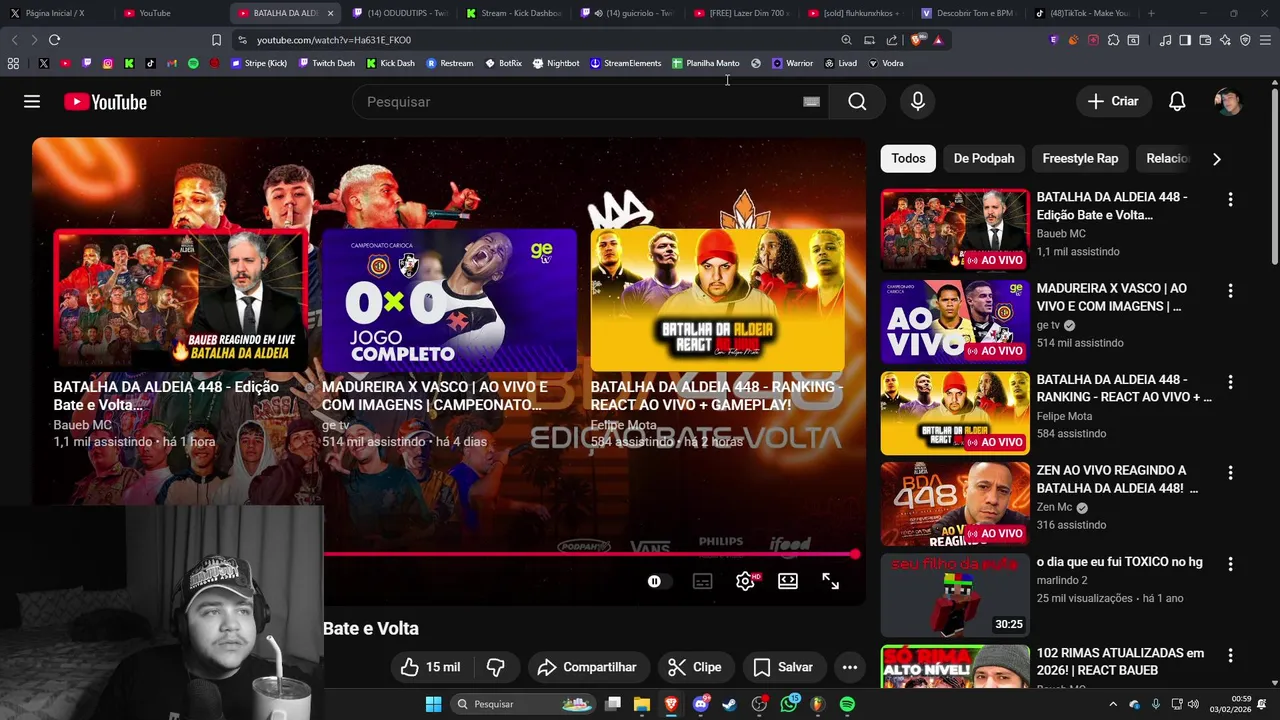Open a new browser tab with plus
Viewport: 1280px width, 720px height.
click(1151, 13)
